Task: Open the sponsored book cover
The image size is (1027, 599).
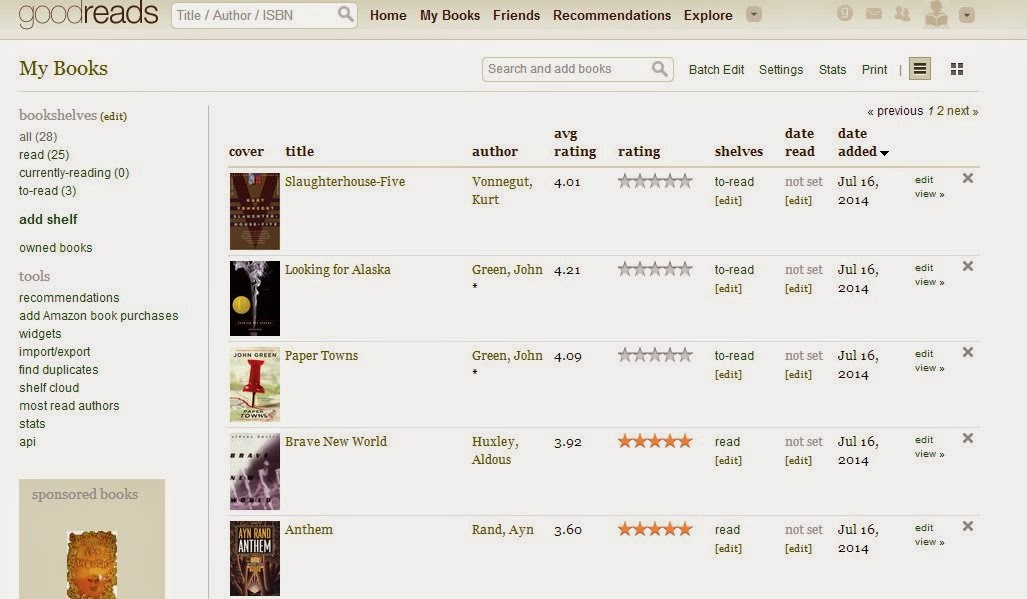Action: point(92,564)
